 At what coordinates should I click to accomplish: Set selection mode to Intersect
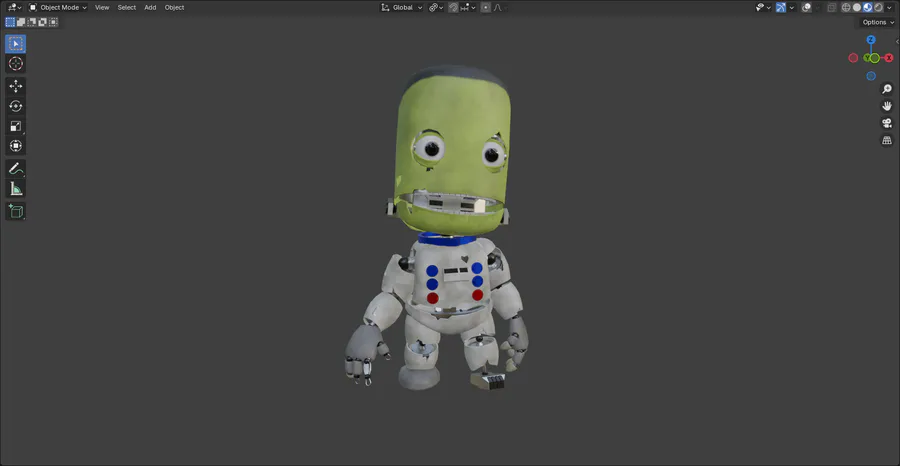coord(53,22)
